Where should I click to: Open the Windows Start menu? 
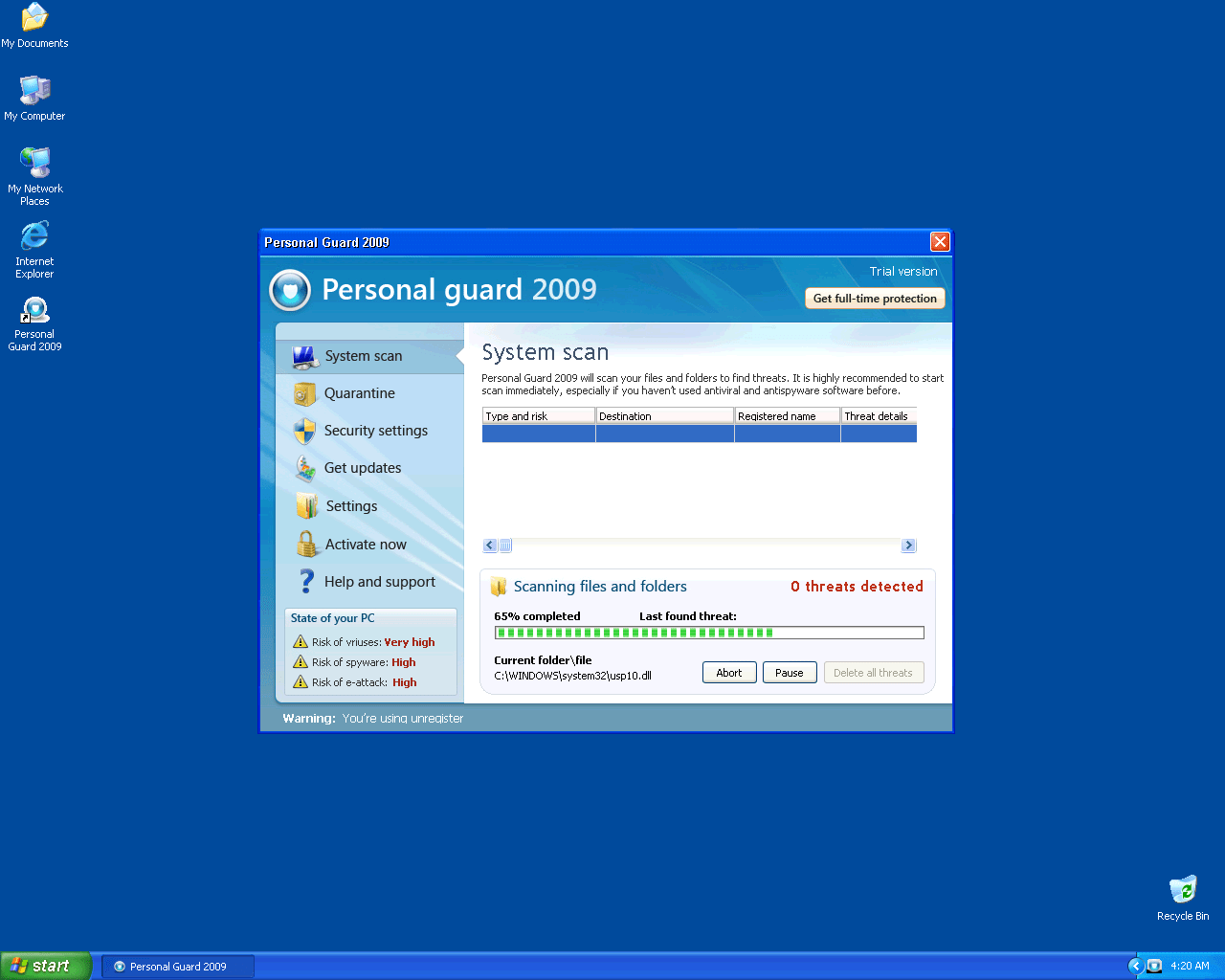point(46,966)
